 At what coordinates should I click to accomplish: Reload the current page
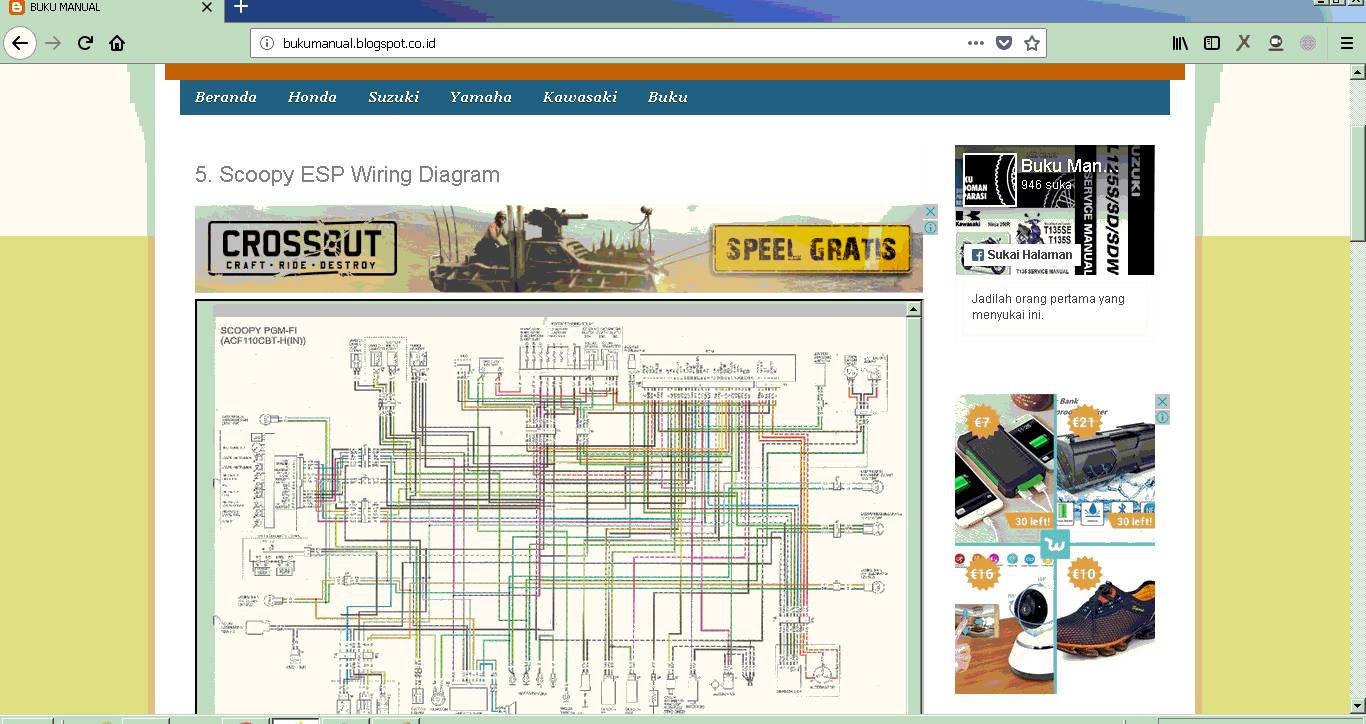pyautogui.click(x=85, y=43)
